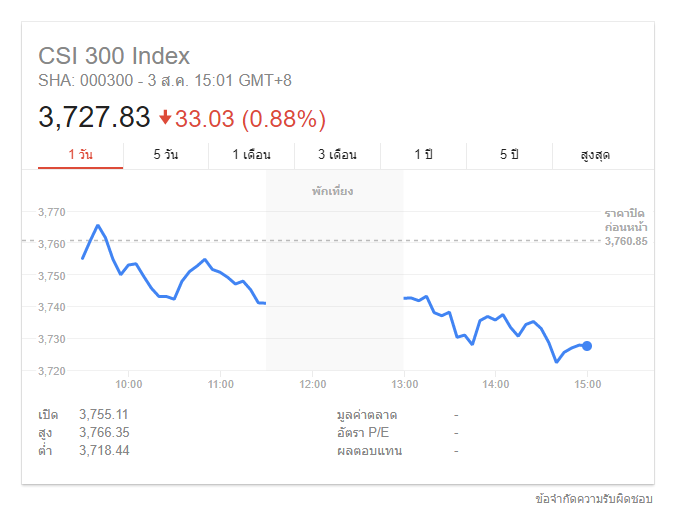Viewport: 675px width, 524px height.
Task: Select the 1 วัน tab
Action: [x=80, y=155]
